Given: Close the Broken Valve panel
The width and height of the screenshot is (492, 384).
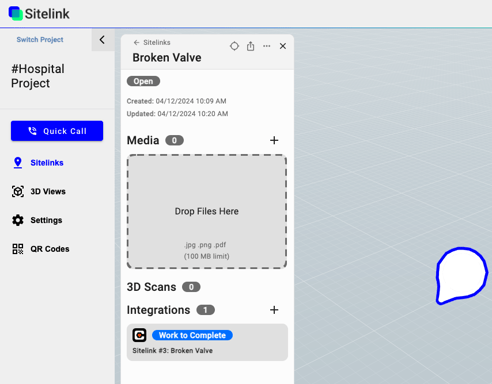Looking at the screenshot, I should coord(283,46).
